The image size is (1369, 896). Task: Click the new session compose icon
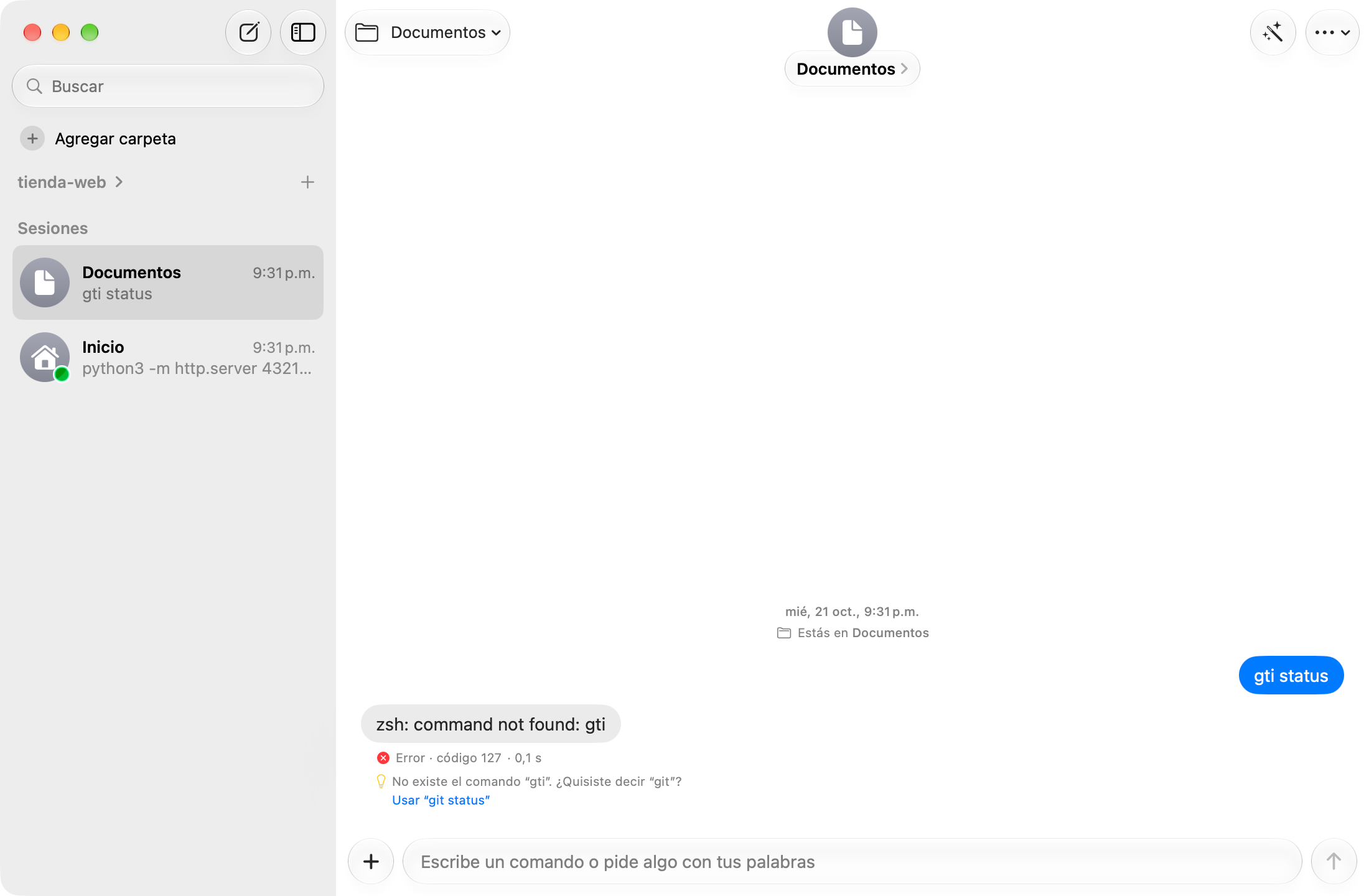tap(248, 32)
